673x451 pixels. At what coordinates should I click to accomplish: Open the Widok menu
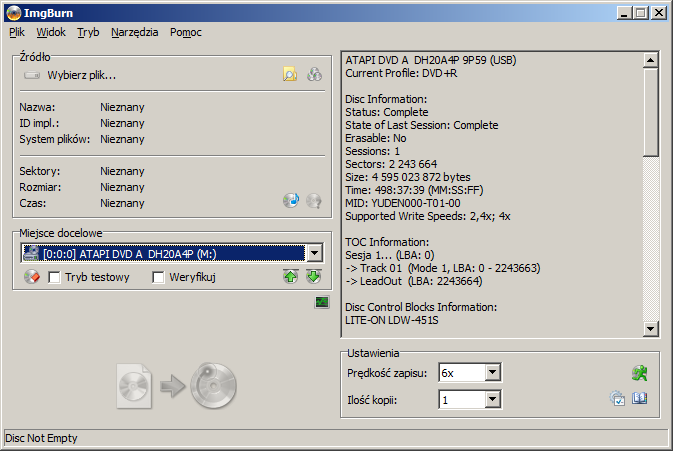click(51, 32)
